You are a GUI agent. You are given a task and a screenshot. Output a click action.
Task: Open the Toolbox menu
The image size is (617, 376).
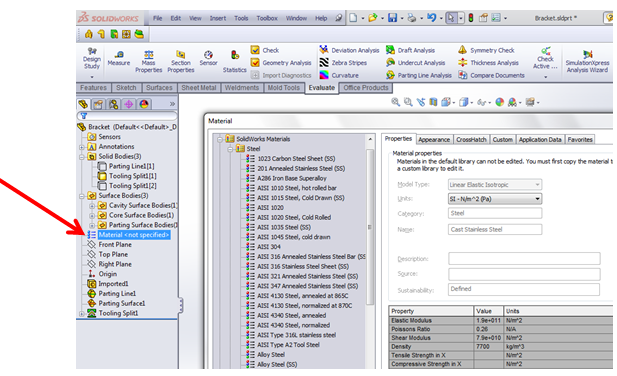point(267,18)
